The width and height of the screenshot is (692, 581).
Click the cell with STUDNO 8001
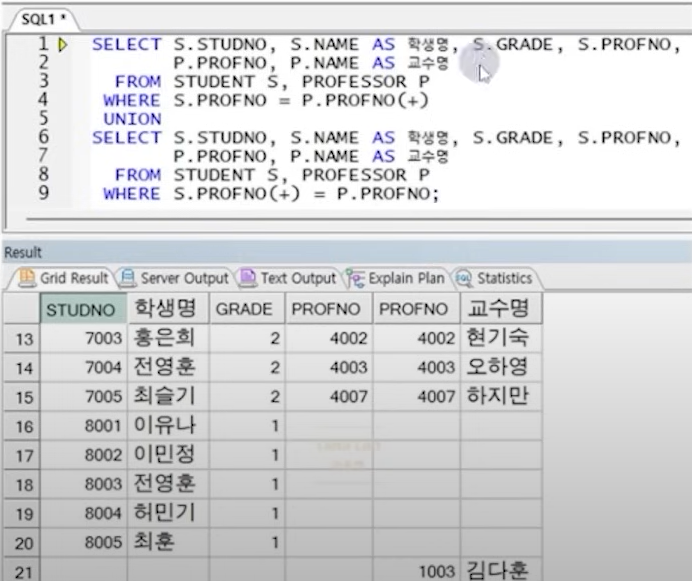83,426
